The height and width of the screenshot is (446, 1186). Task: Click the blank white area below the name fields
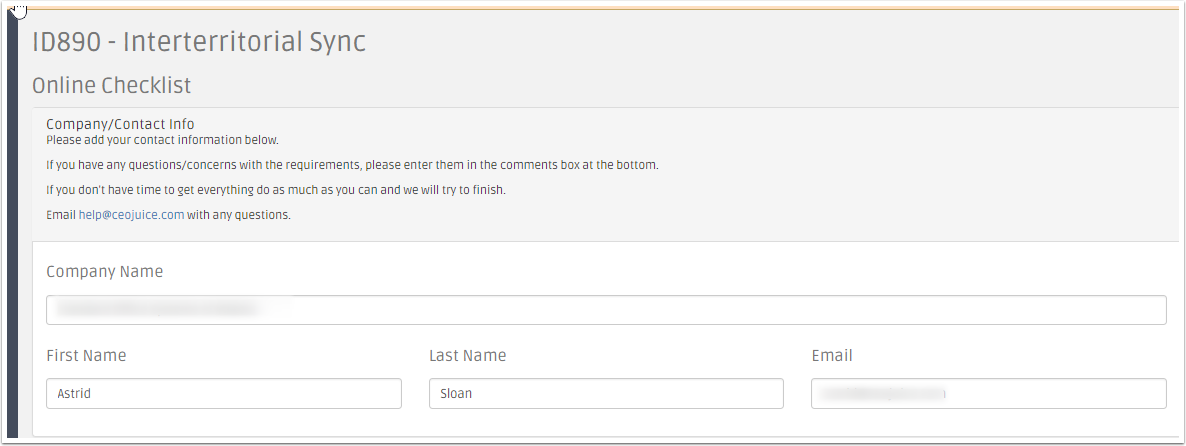(605, 423)
